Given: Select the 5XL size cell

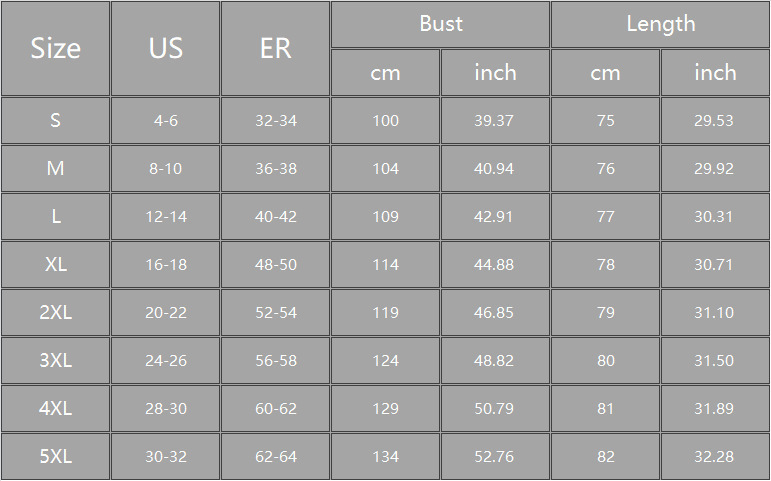Looking at the screenshot, I should click(x=55, y=457).
